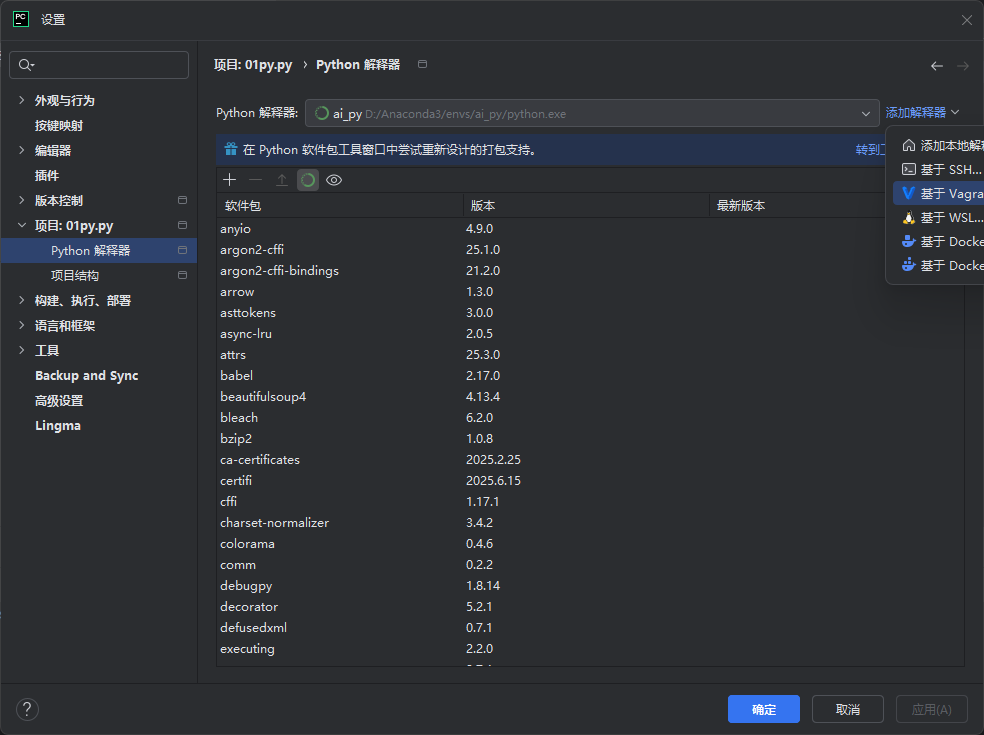Screen dimensions: 984x735
Task: Click the uninstall package minus icon
Action: (255, 180)
